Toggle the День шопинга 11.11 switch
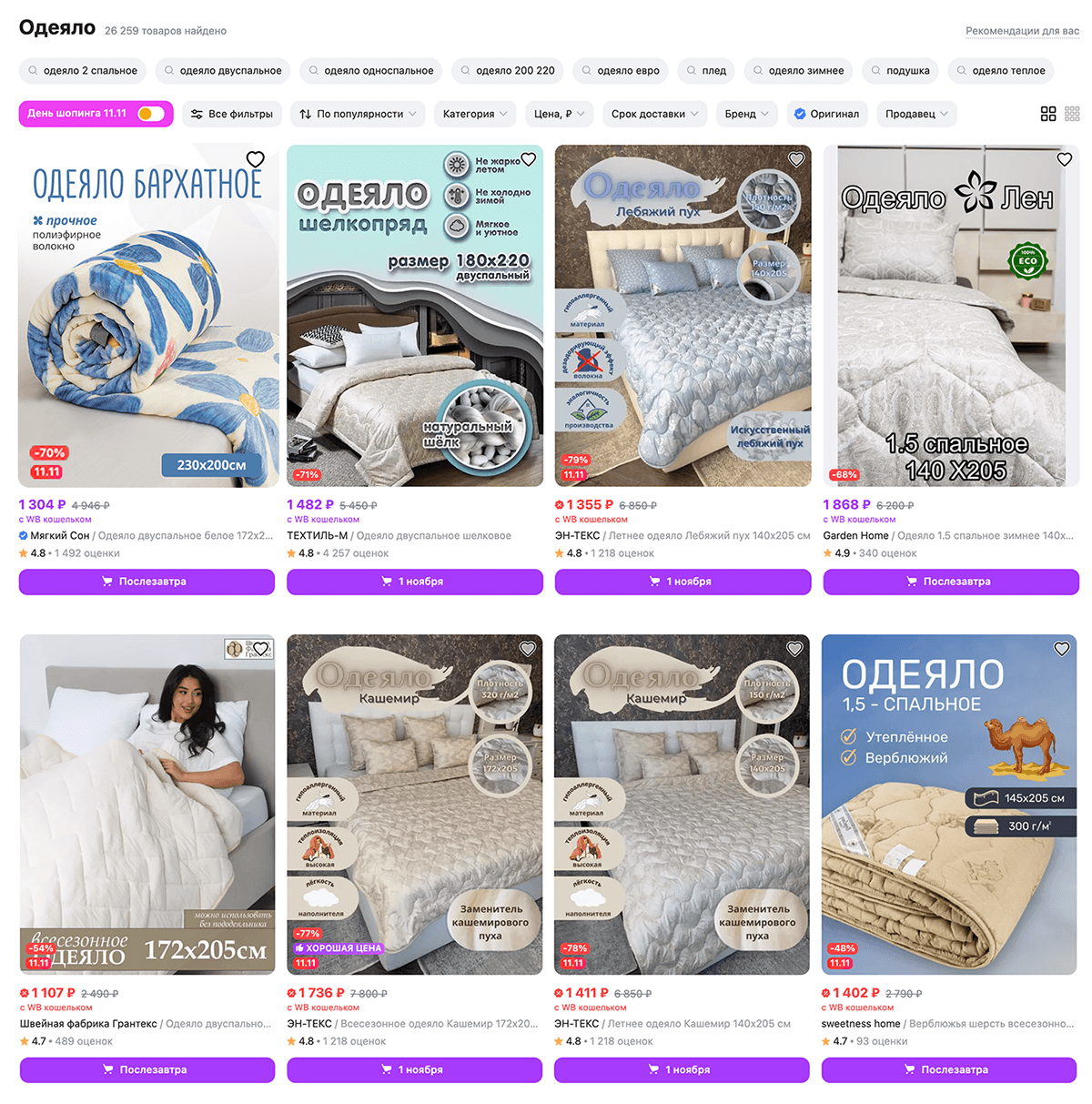 pos(151,114)
